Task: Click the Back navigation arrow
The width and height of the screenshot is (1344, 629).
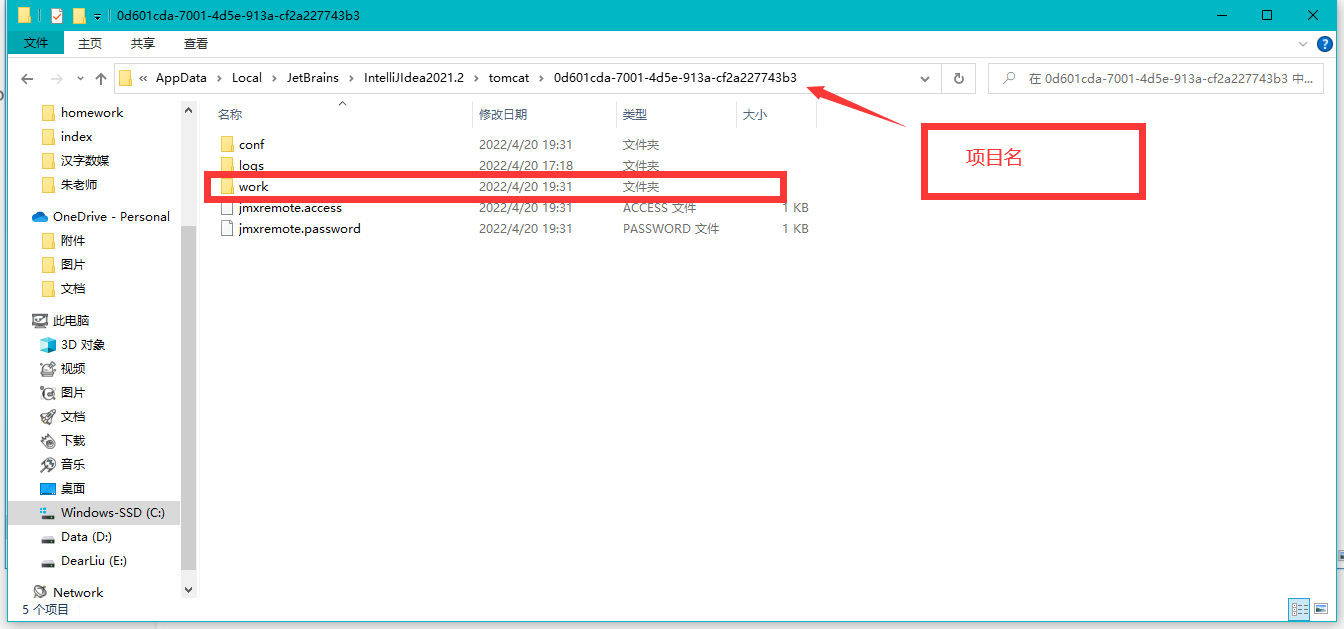Action: click(27, 79)
